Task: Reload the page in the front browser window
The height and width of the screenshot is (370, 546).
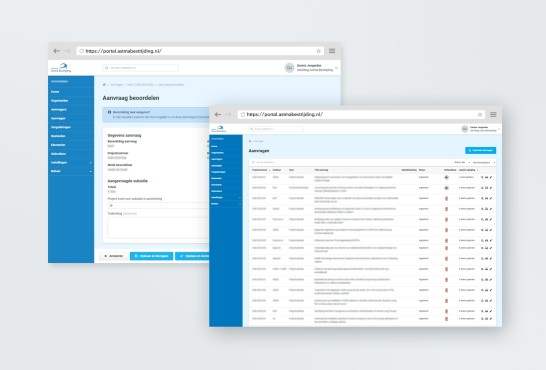Action: coord(243,115)
